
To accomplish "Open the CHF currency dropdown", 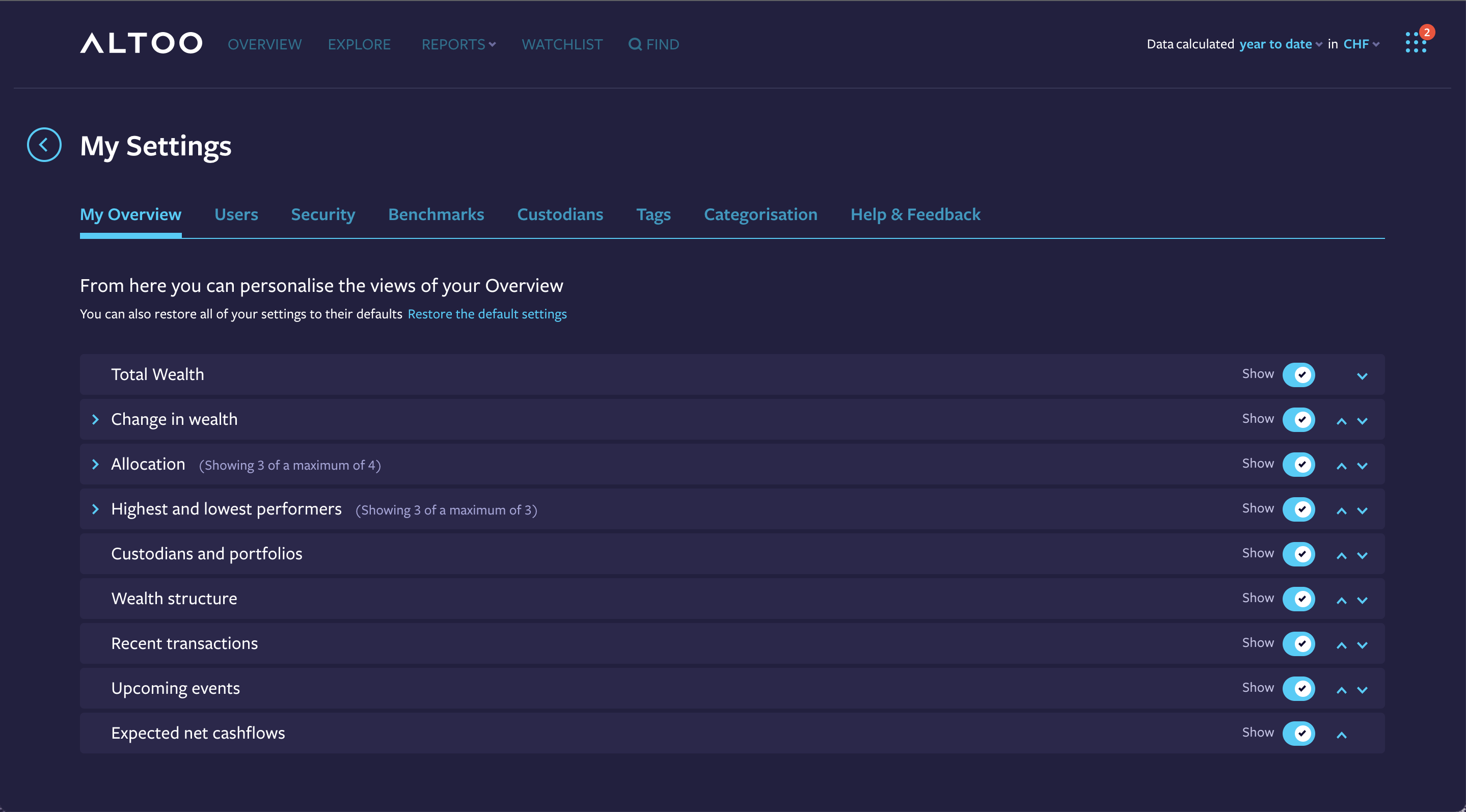I will point(1361,44).
